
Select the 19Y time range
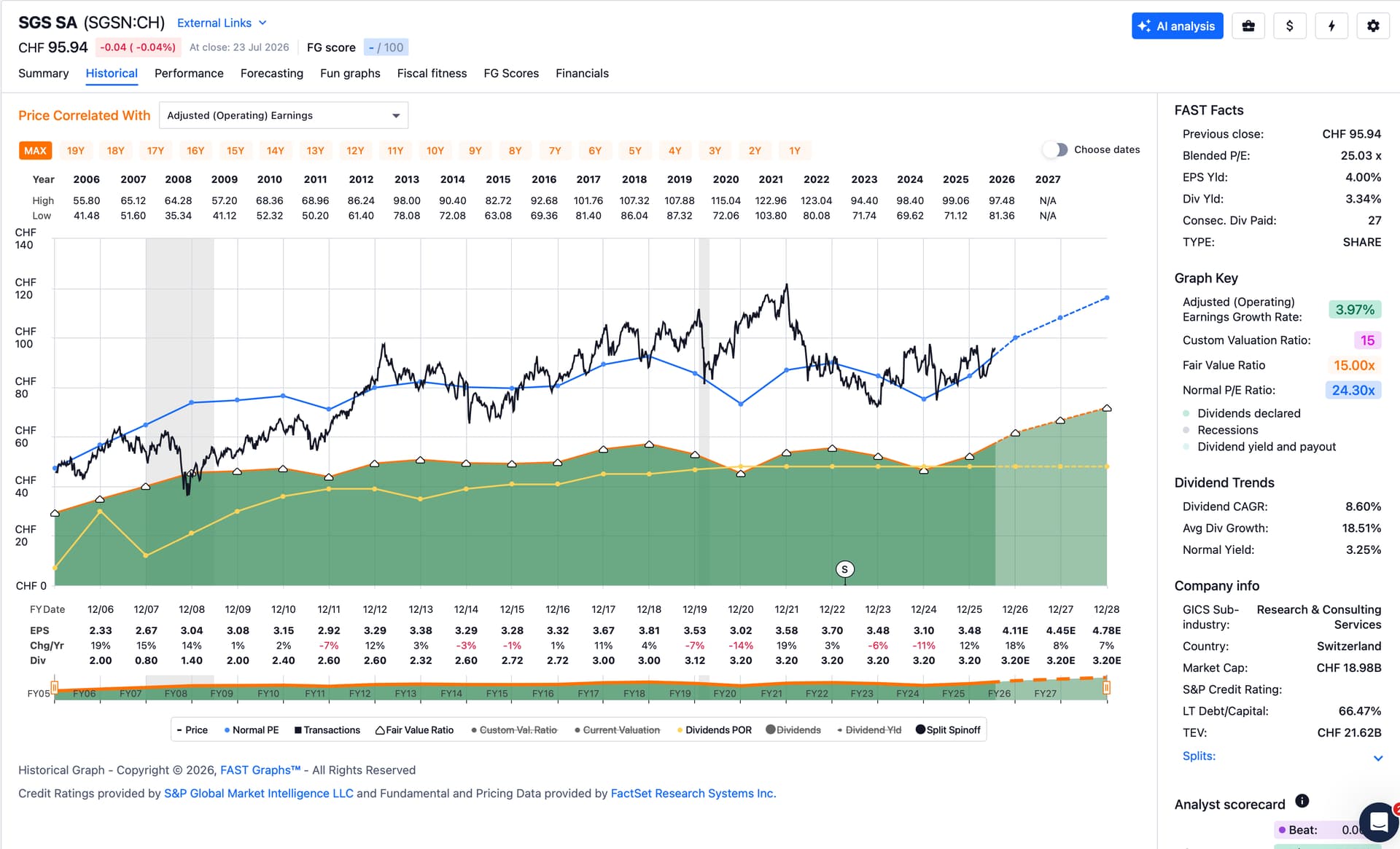point(76,151)
